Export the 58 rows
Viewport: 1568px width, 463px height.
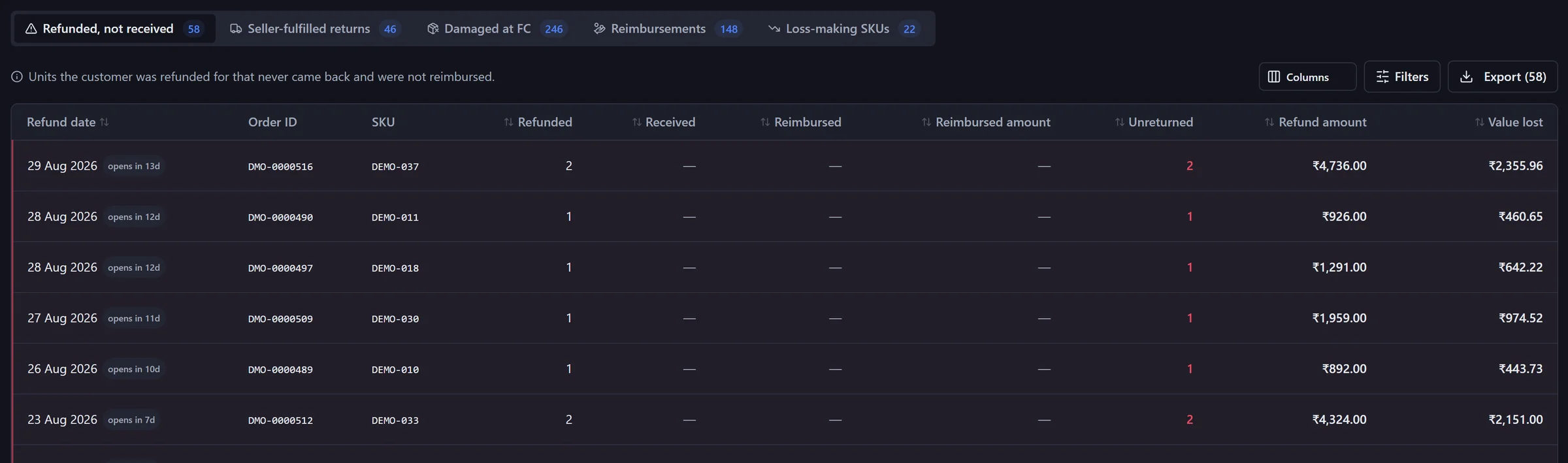tap(1503, 77)
